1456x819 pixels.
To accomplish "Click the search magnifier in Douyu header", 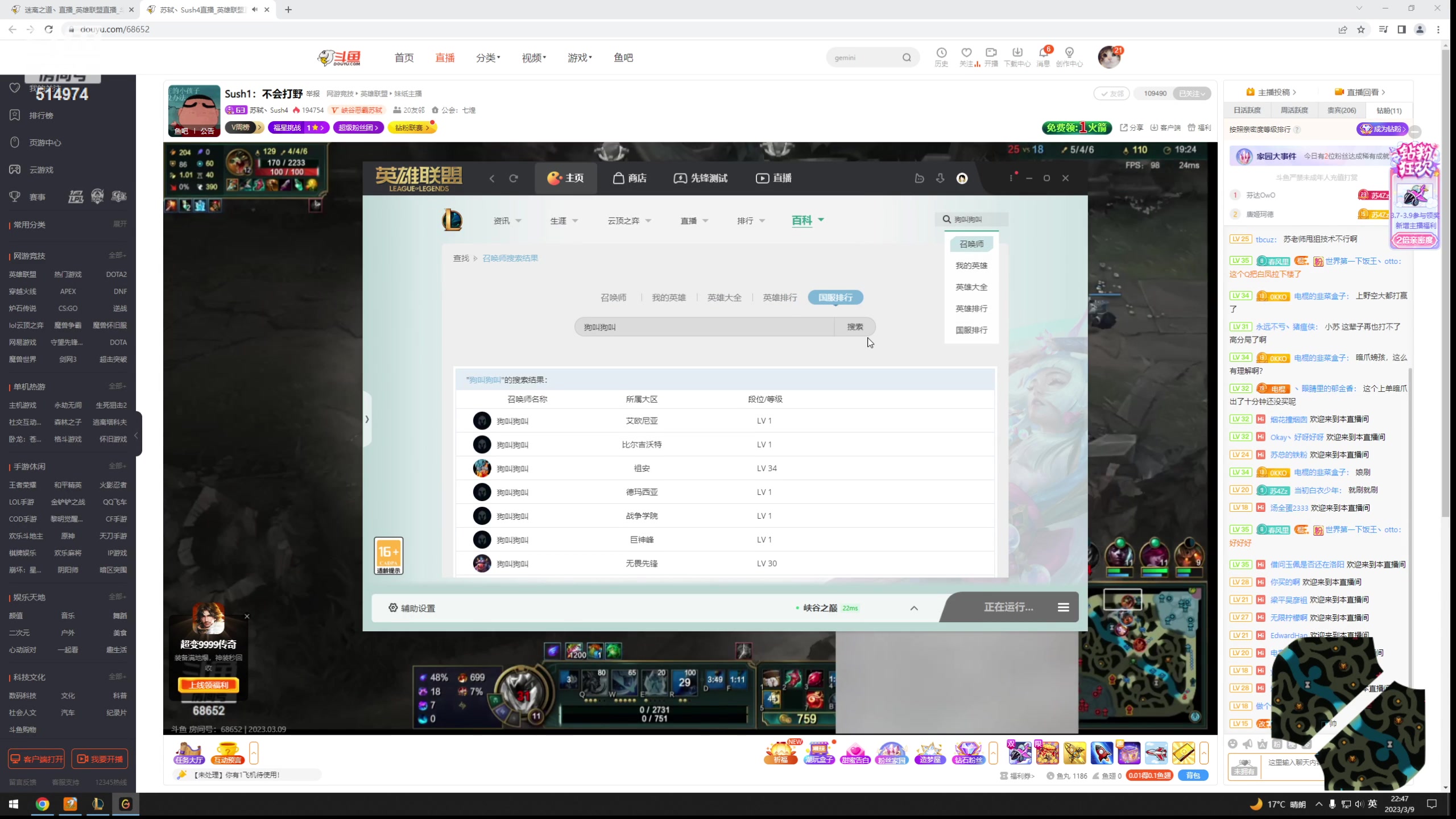I will click(907, 57).
